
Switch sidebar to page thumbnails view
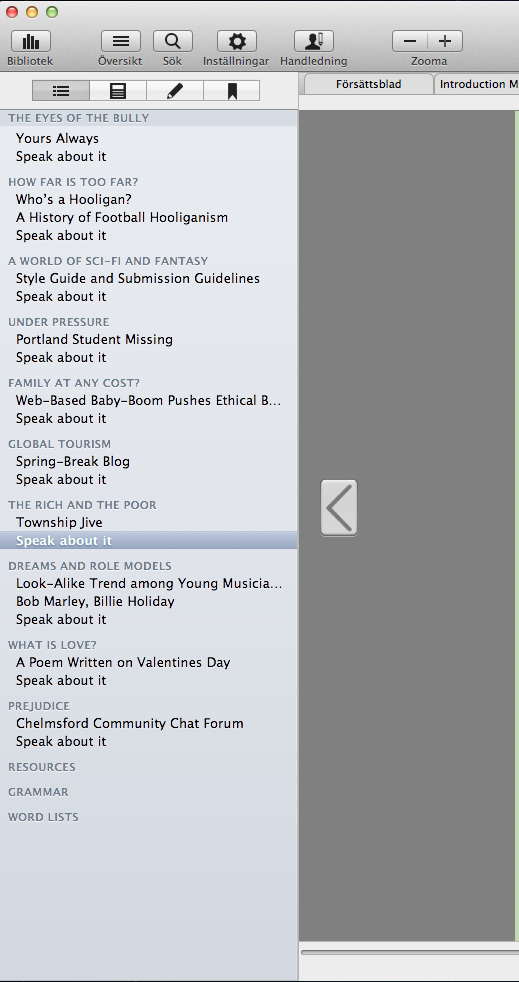[118, 91]
